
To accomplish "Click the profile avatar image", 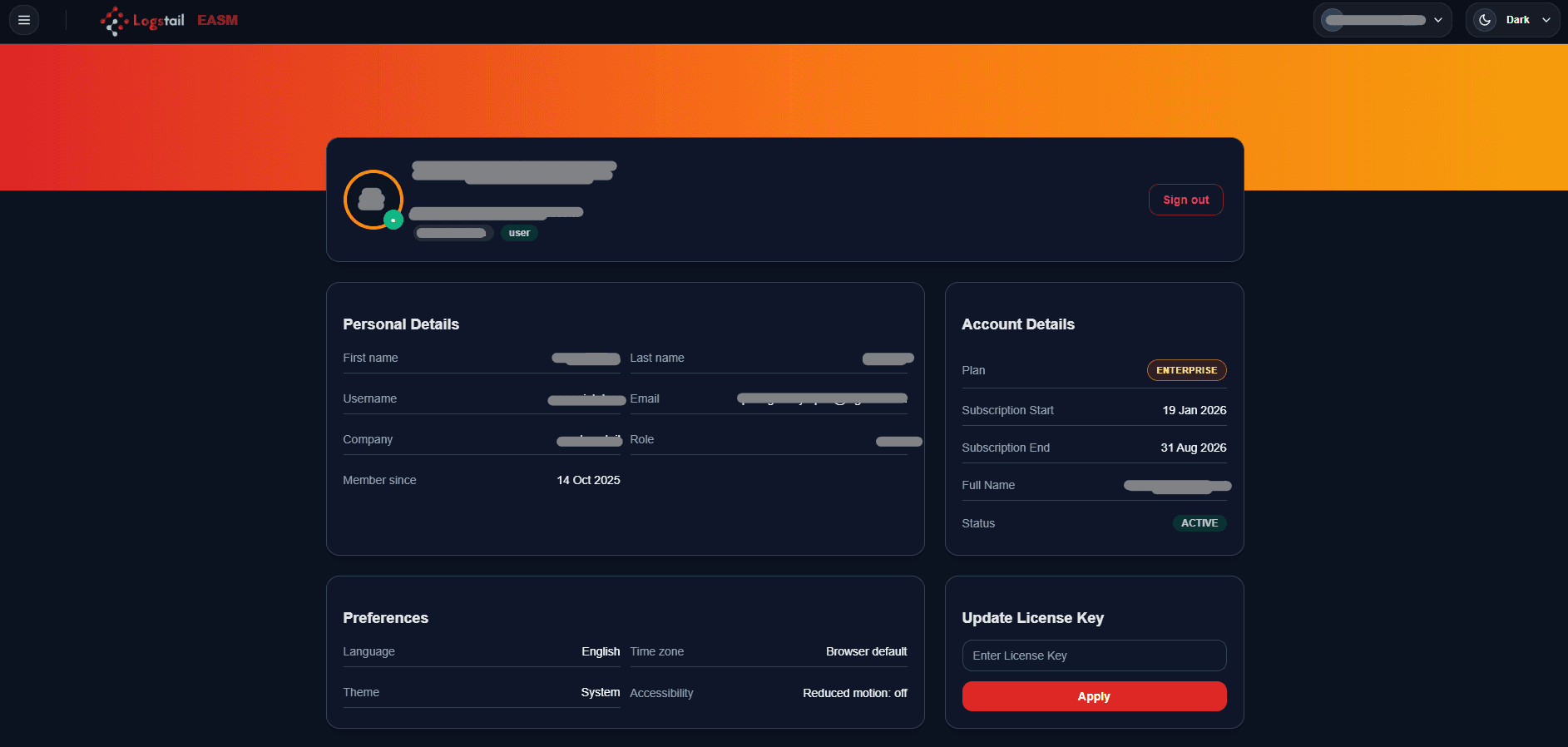I will 373,200.
